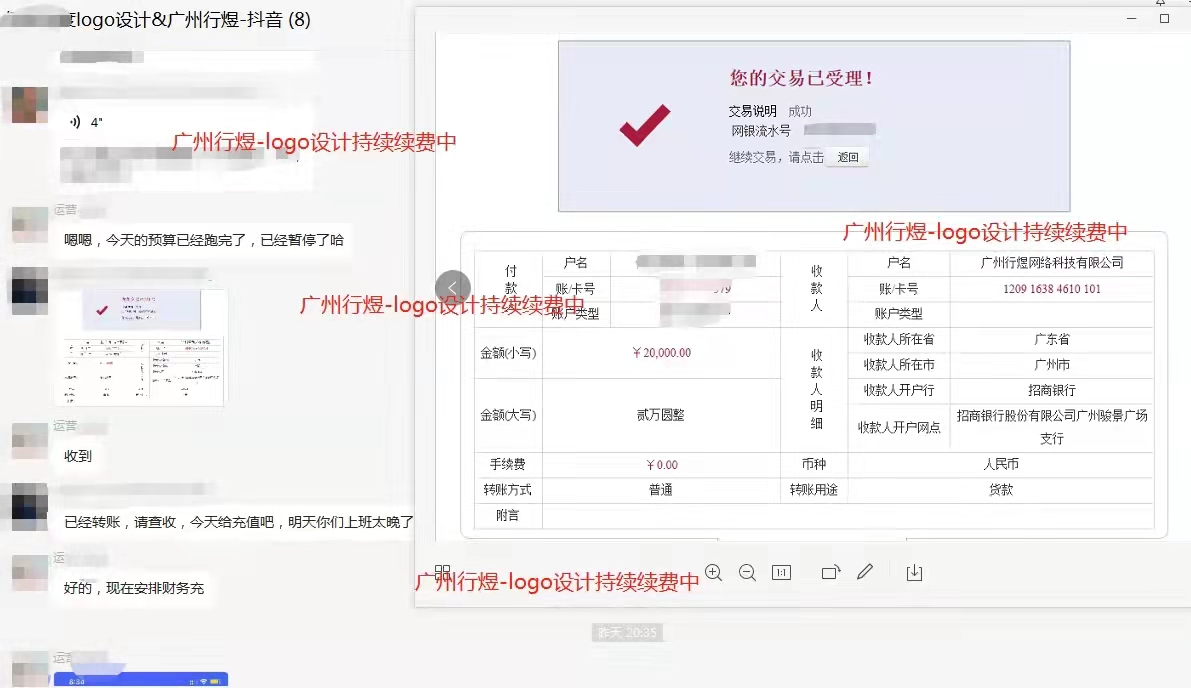Screen dimensions: 1191x688
Task: Select the Zoom In magnifier icon
Action: [714, 572]
